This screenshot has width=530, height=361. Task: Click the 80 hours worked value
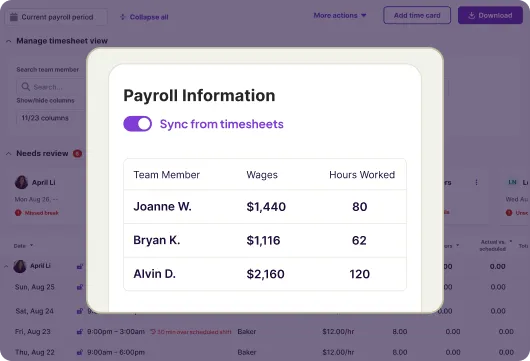(359, 207)
